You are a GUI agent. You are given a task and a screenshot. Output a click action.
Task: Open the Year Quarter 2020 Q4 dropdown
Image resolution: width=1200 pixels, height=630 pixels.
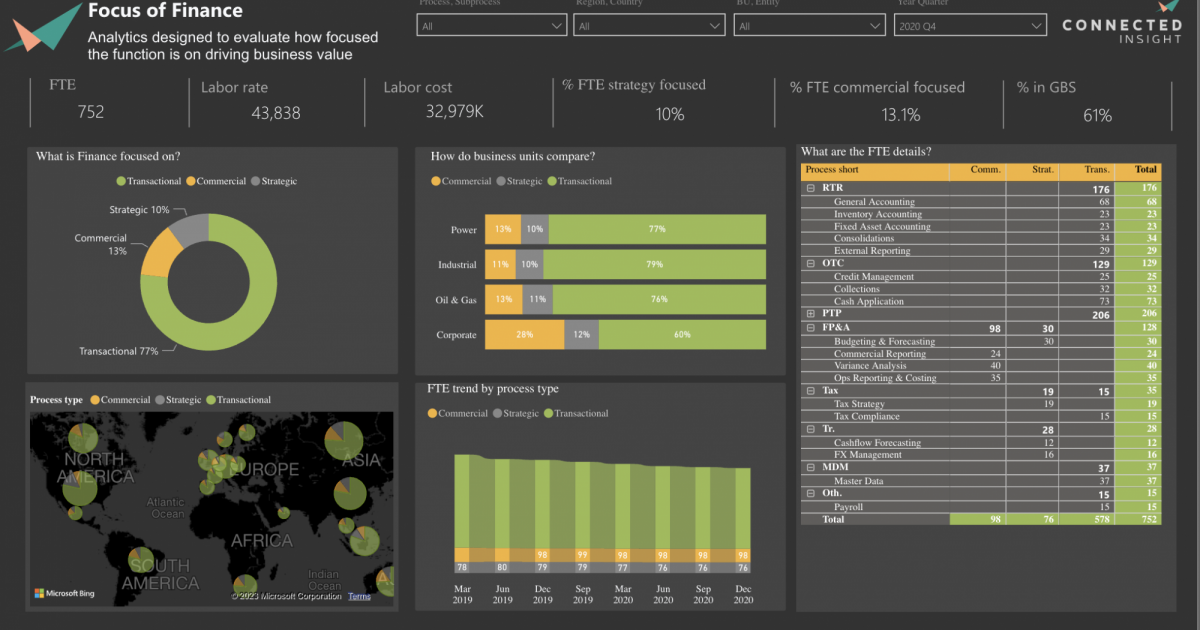969,26
